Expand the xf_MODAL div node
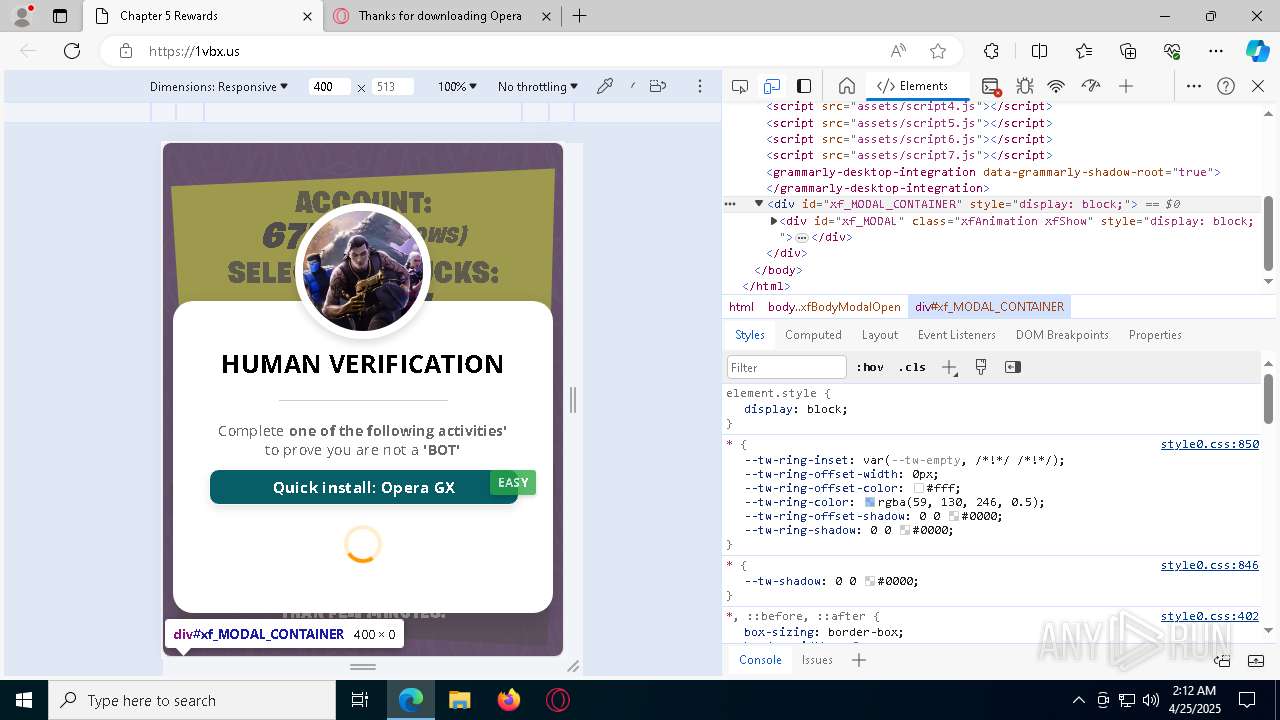Screen dimensions: 1280x720 tap(774, 221)
